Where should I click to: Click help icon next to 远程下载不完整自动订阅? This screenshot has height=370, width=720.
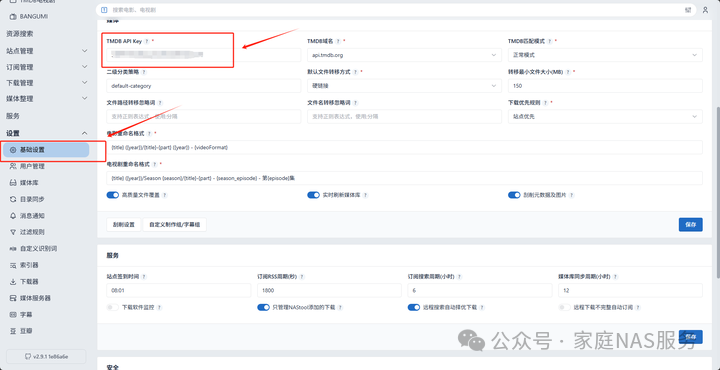[638, 308]
